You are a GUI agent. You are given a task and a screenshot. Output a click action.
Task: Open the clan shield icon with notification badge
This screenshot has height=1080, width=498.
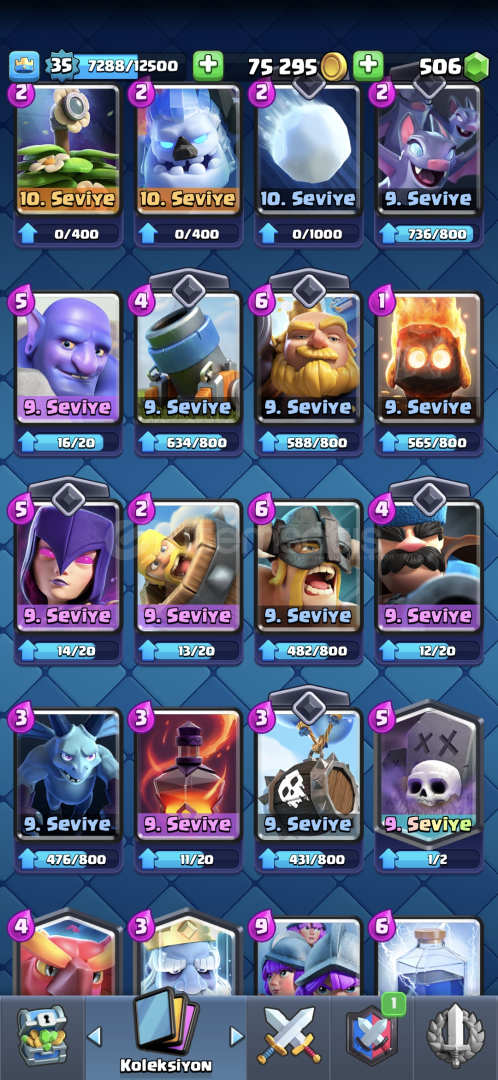(x=372, y=1035)
